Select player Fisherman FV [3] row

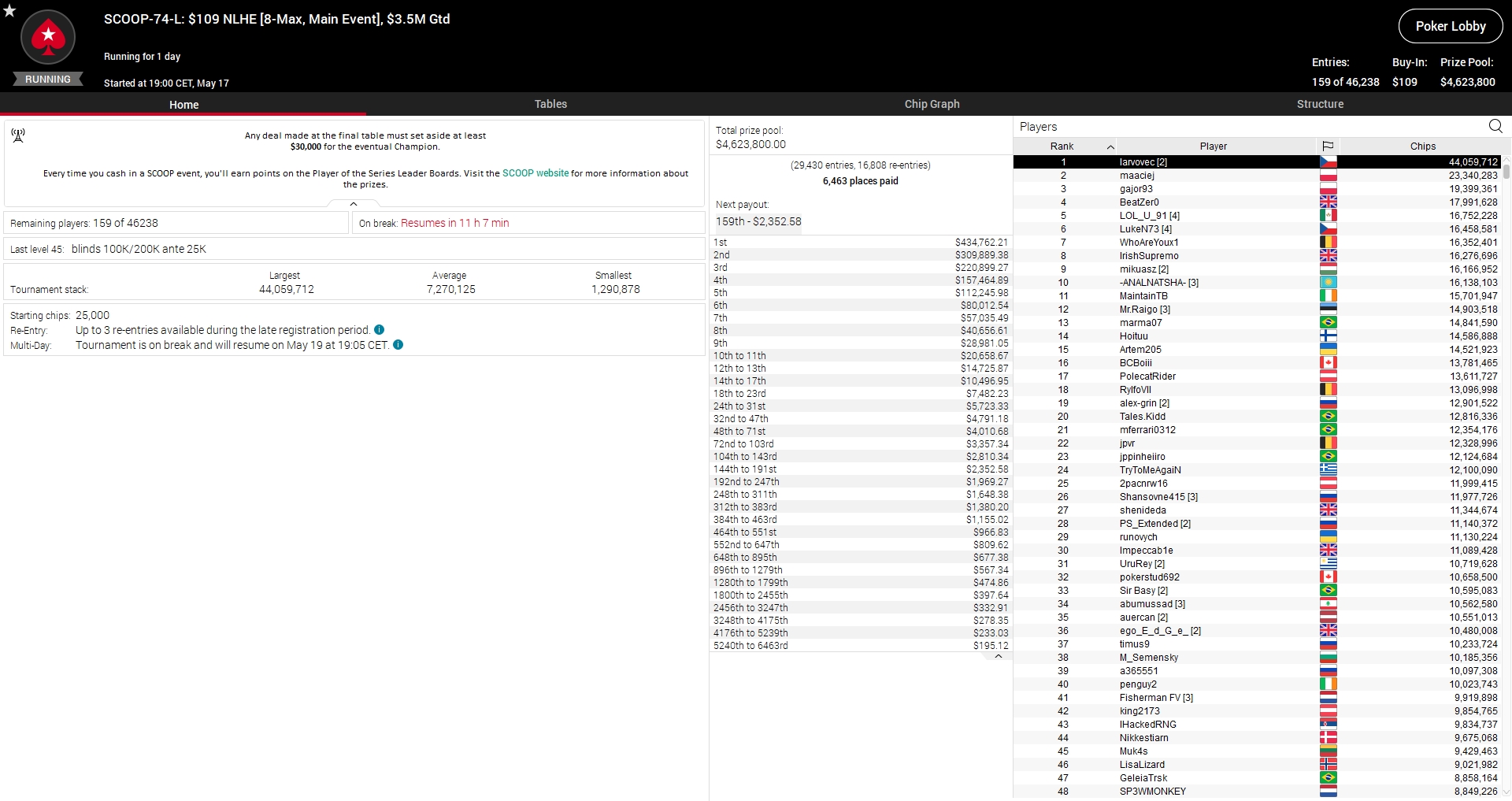tap(1258, 698)
